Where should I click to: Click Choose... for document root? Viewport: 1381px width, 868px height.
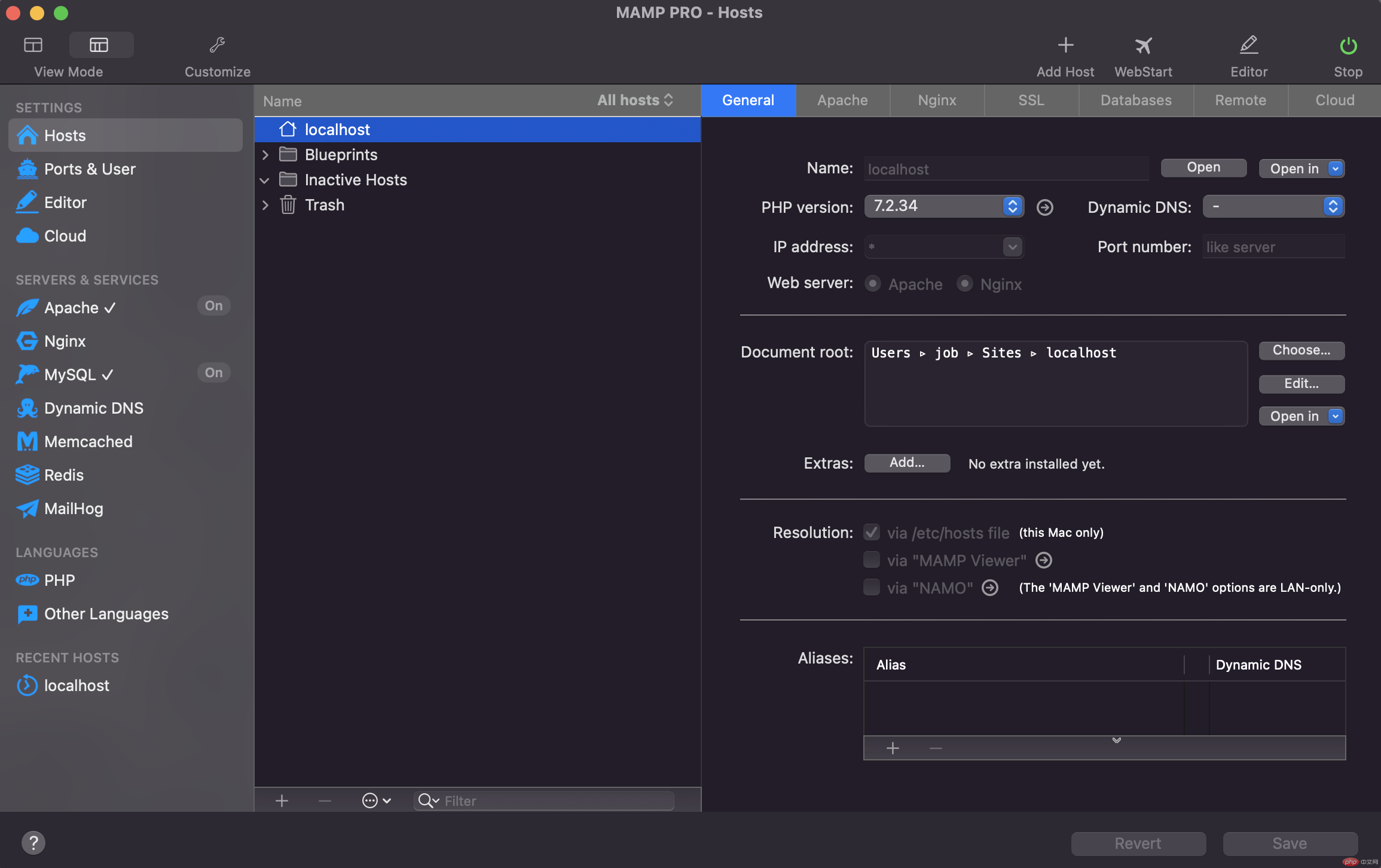coord(1301,350)
